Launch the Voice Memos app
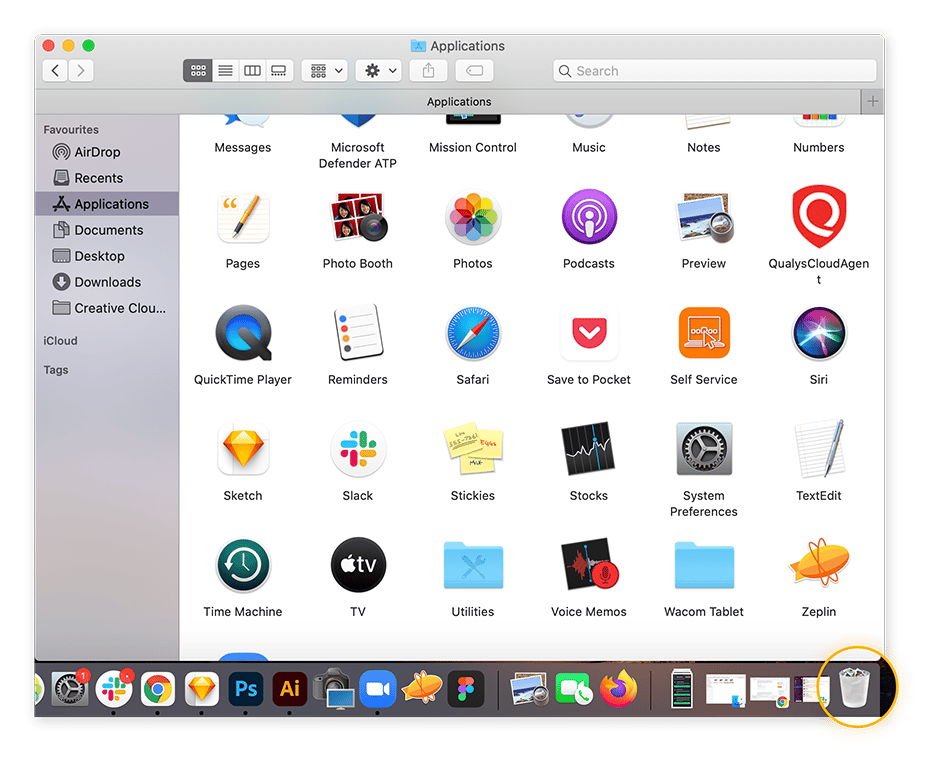Viewport: 928px width, 757px height. pos(588,566)
